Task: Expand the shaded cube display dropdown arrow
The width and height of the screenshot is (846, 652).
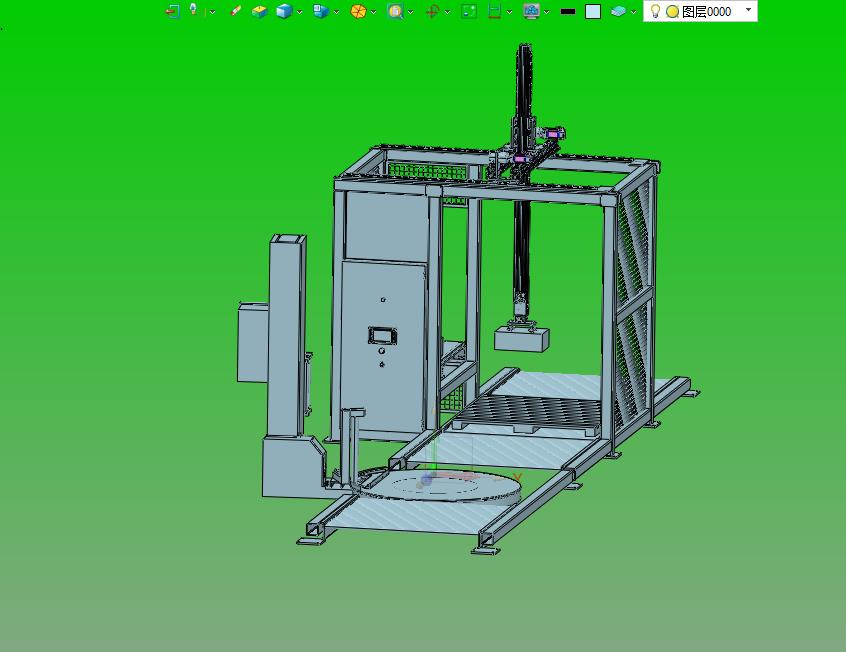Action: [299, 12]
